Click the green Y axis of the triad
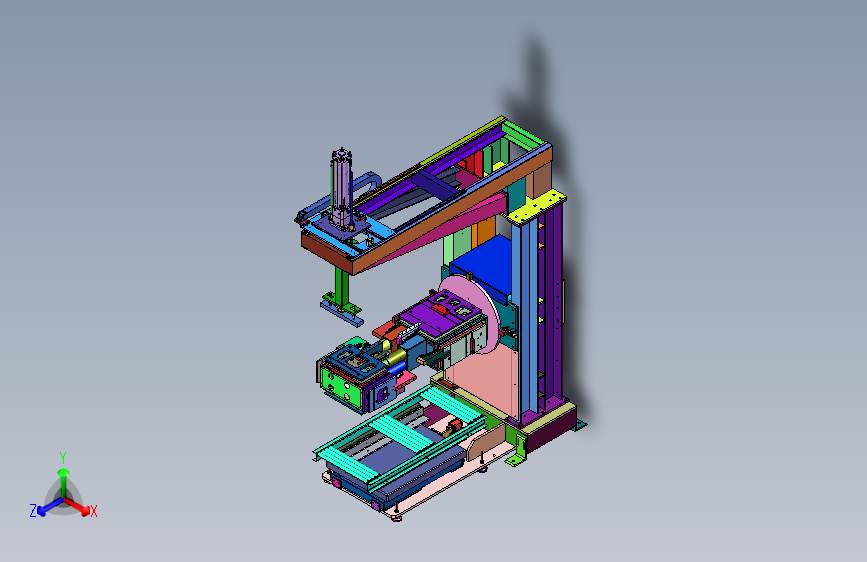 (x=64, y=482)
